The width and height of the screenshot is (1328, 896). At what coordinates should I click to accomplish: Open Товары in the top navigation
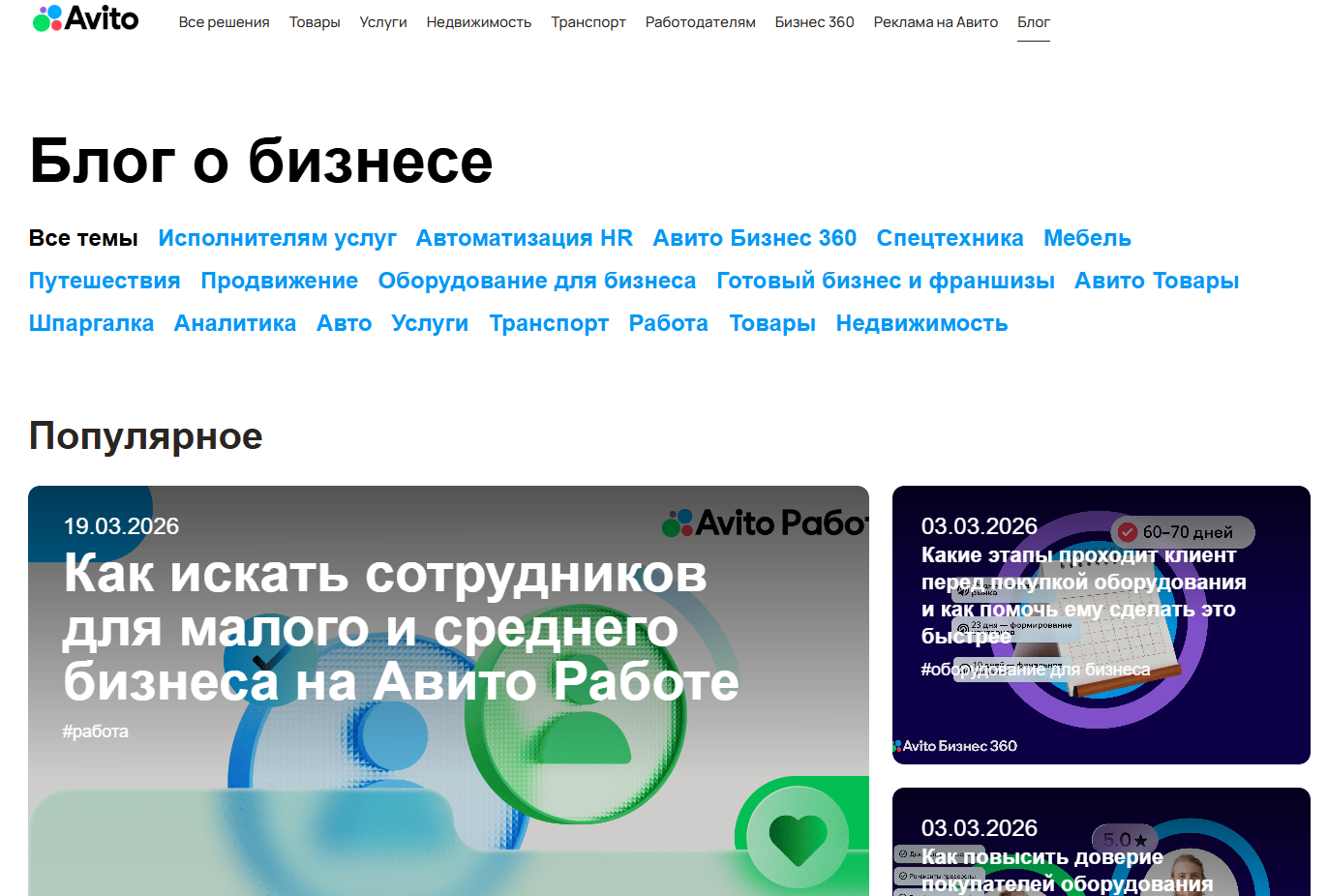point(315,22)
